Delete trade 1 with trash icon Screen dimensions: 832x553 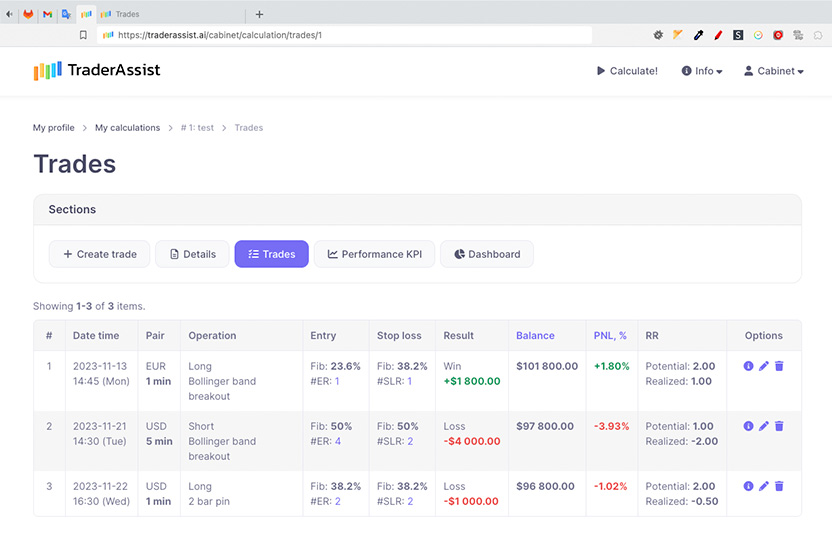779,367
